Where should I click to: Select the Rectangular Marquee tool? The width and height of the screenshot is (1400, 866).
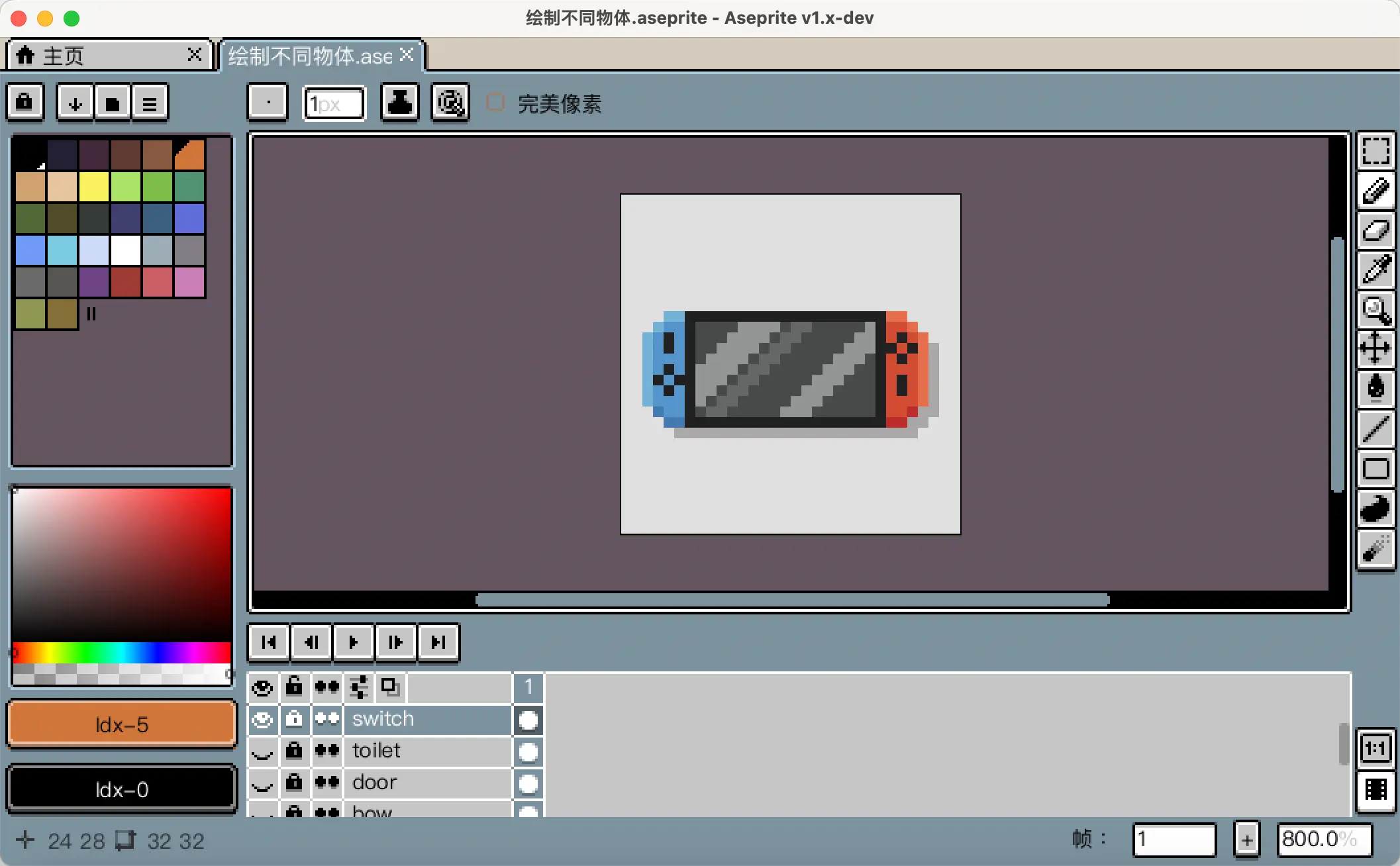coord(1375,152)
